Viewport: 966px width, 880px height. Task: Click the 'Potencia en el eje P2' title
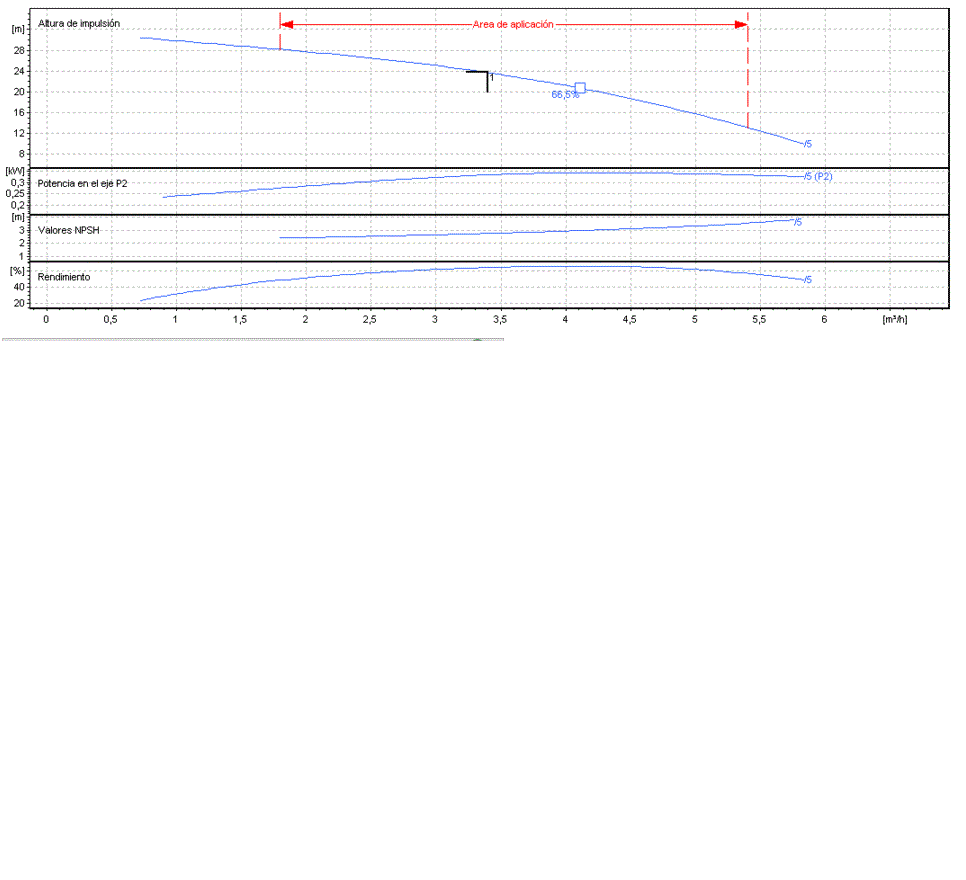pyautogui.click(x=83, y=184)
